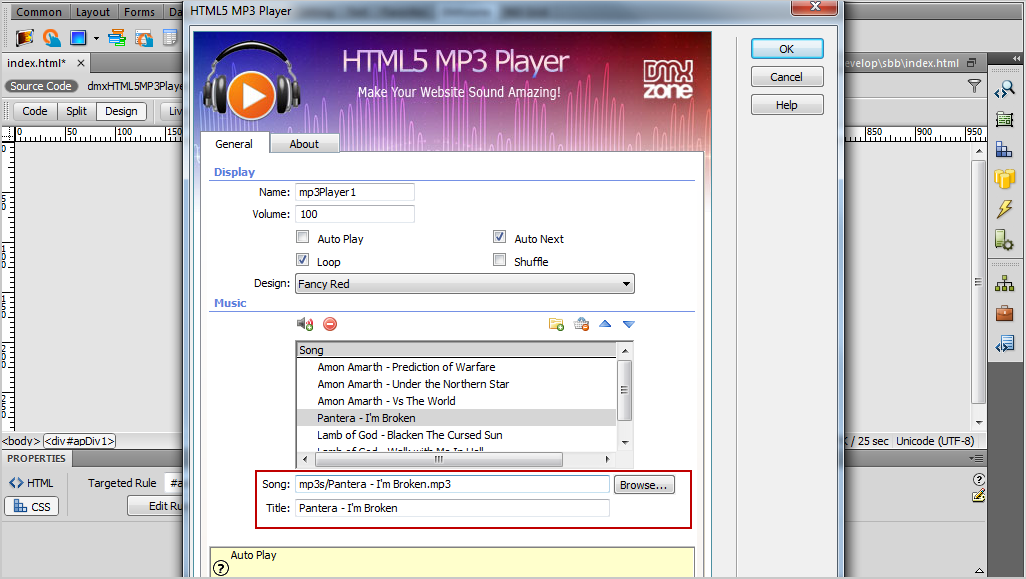Click the stacked colored panels icon in the Insert bar
This screenshot has width=1026, height=579.
[117, 38]
